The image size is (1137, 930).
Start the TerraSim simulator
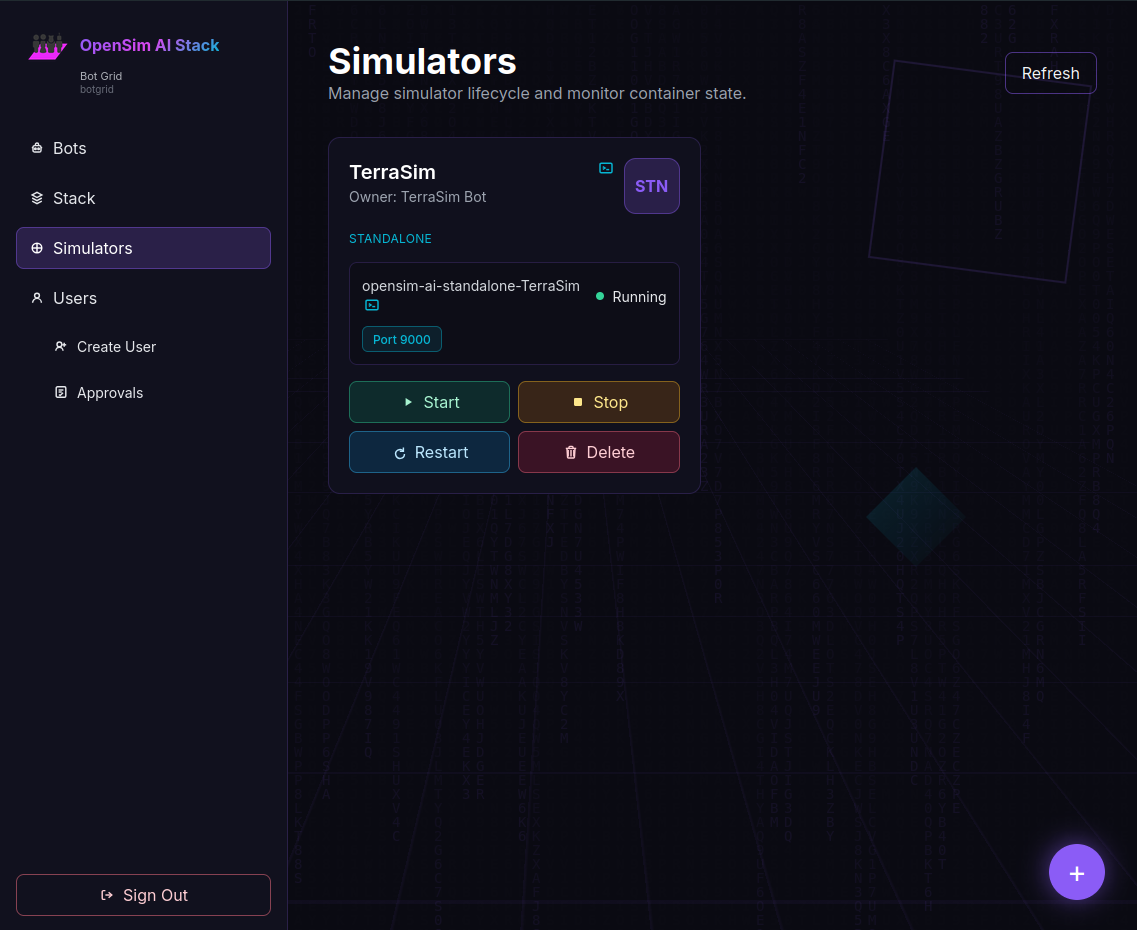429,402
